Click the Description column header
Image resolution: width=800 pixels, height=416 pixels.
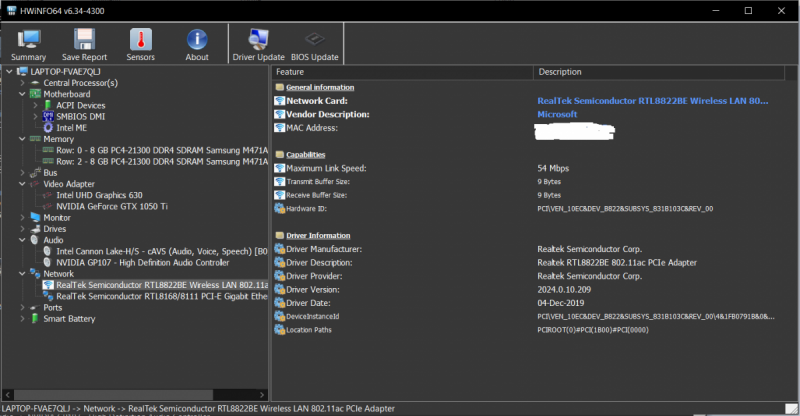(x=659, y=72)
